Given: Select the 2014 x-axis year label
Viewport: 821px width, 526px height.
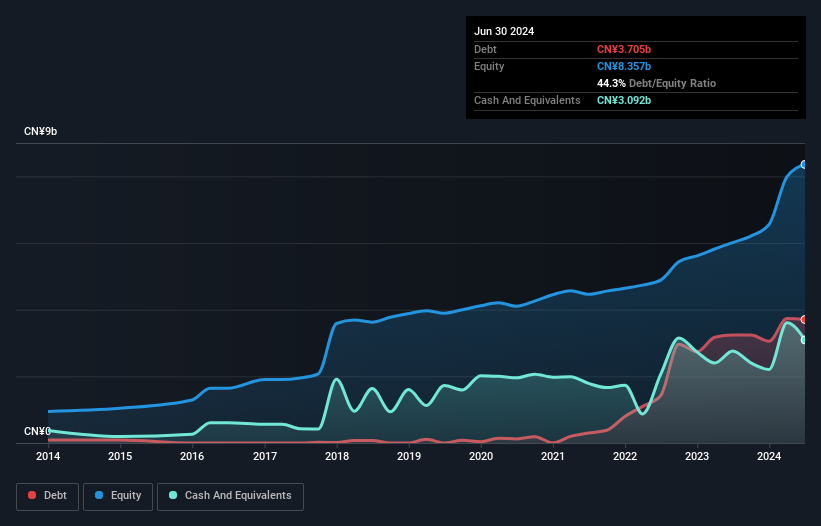Looking at the screenshot, I should point(47,457).
